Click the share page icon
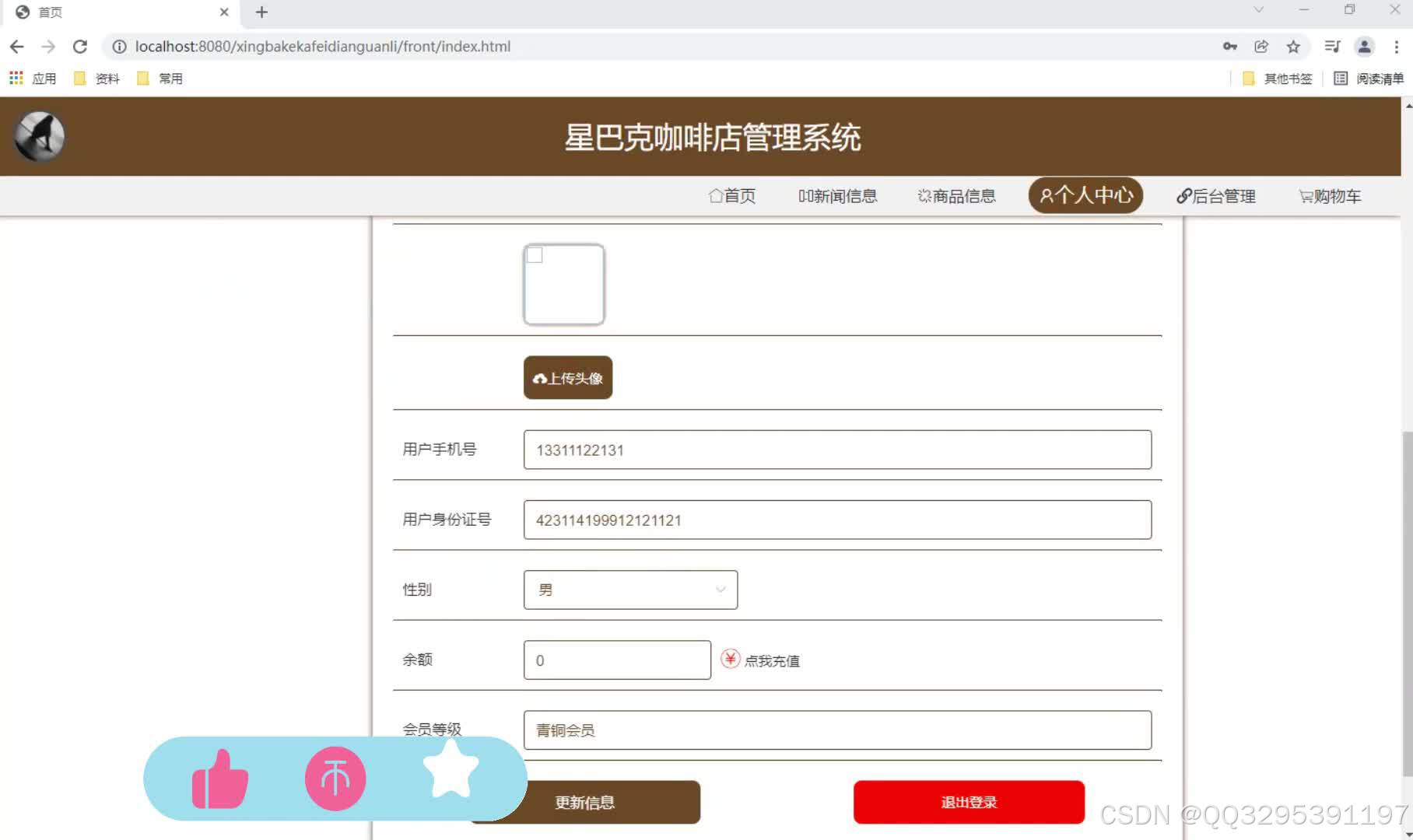The height and width of the screenshot is (840, 1413). 1261,47
